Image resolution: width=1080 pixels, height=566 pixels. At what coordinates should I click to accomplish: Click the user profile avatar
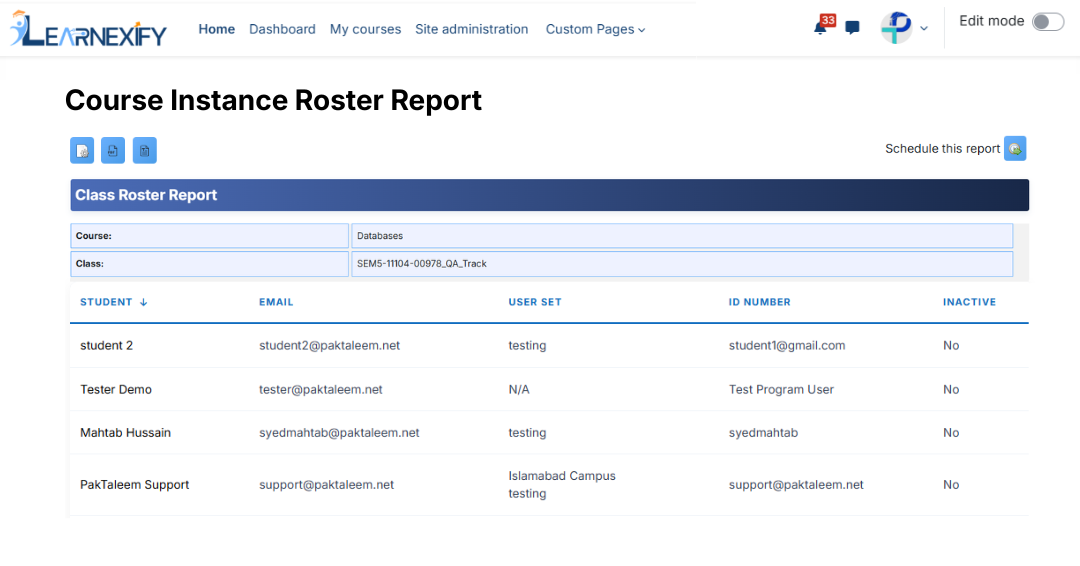pos(896,28)
